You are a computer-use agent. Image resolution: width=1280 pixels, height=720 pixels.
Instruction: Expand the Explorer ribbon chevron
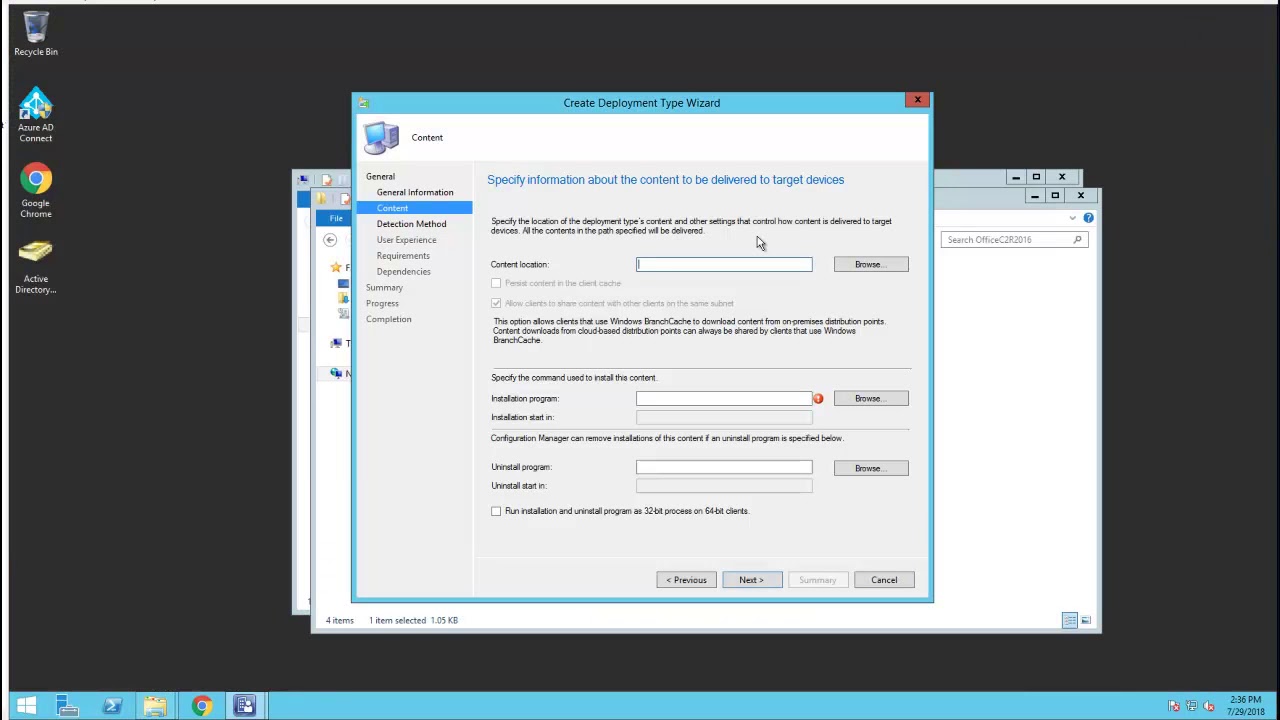coord(1073,218)
